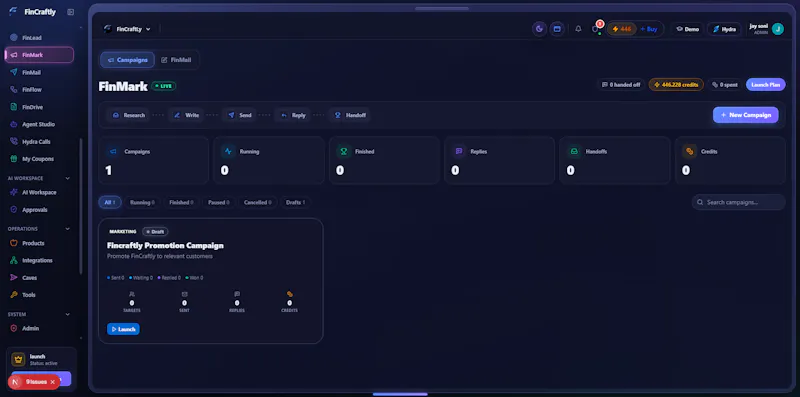Open Approvals in the sidebar
800x397 pixels.
(39, 210)
